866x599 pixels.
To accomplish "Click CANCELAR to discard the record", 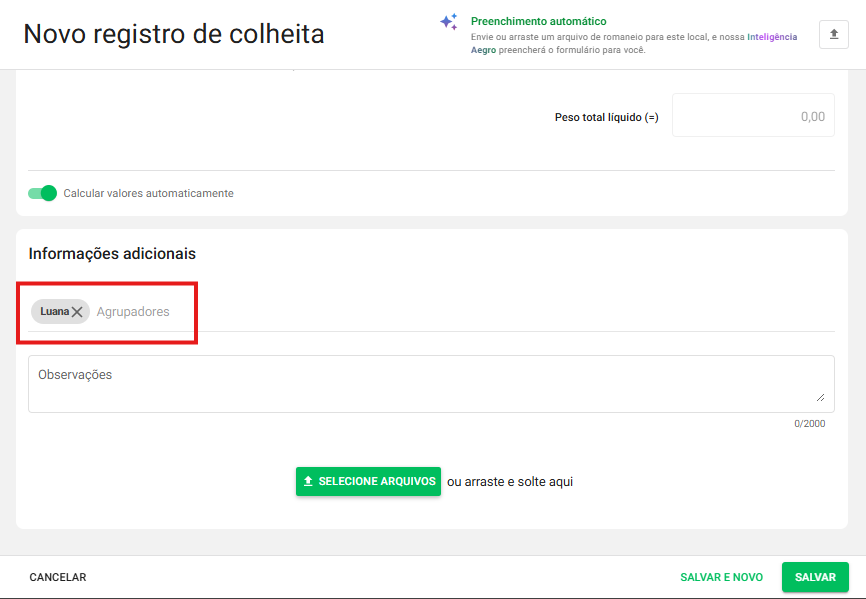I will 58,577.
